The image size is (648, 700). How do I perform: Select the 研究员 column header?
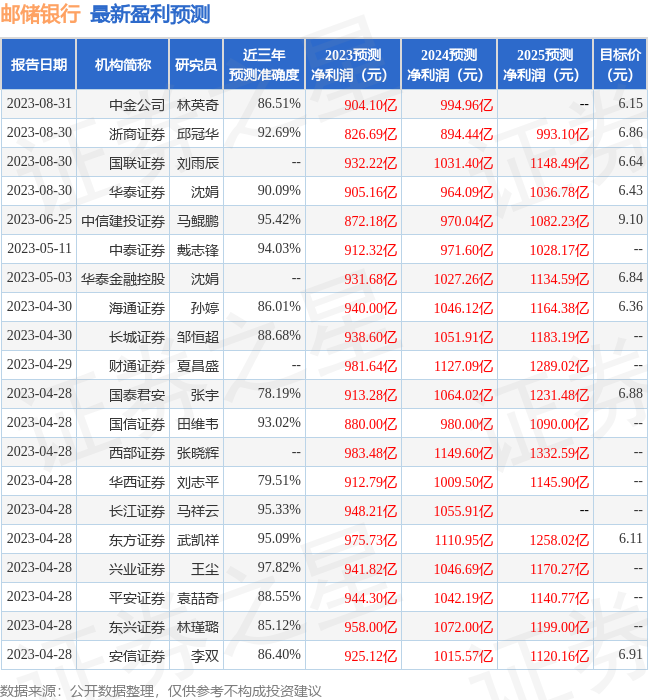coord(196,65)
